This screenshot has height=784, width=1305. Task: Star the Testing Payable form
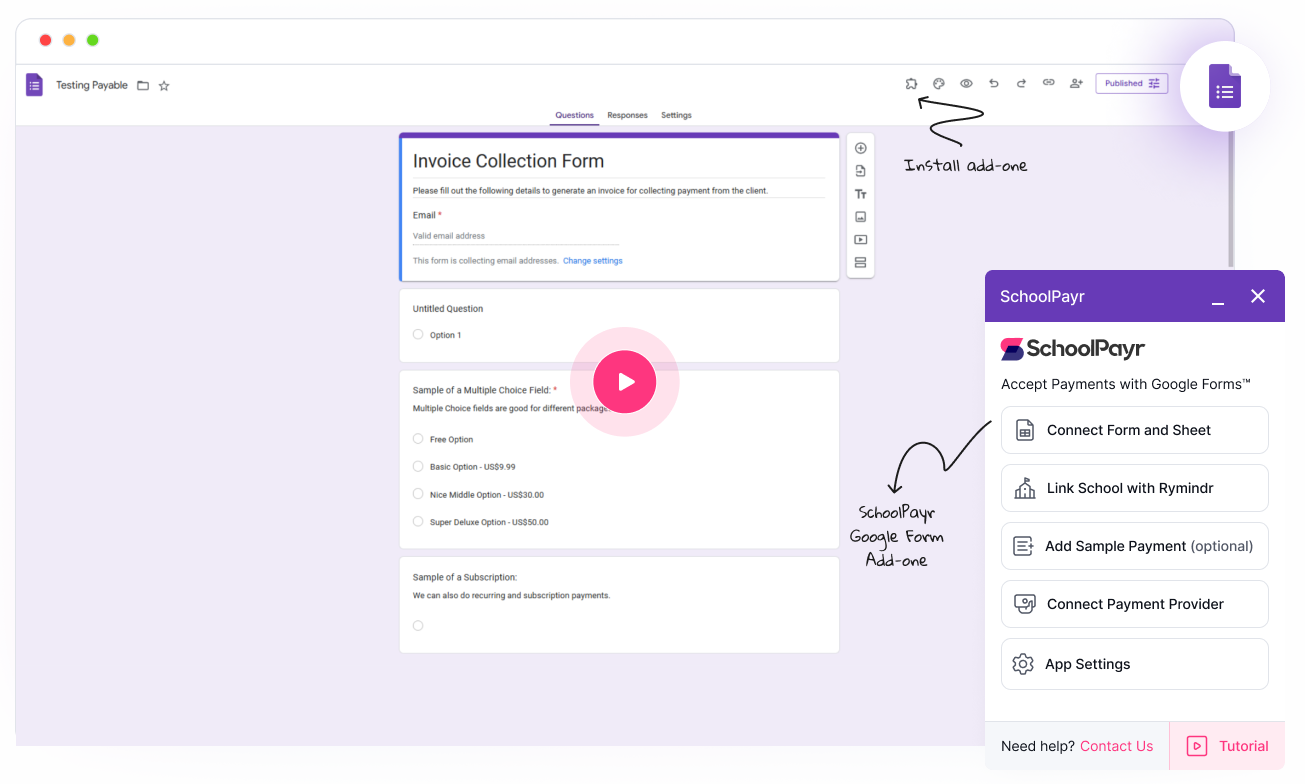coord(164,86)
